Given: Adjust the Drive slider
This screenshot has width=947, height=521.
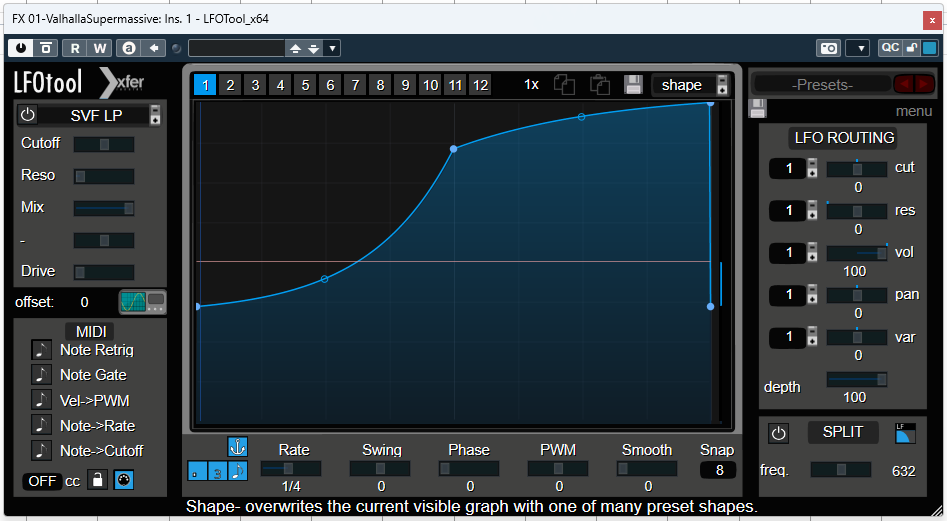Looking at the screenshot, I should pos(104,272).
